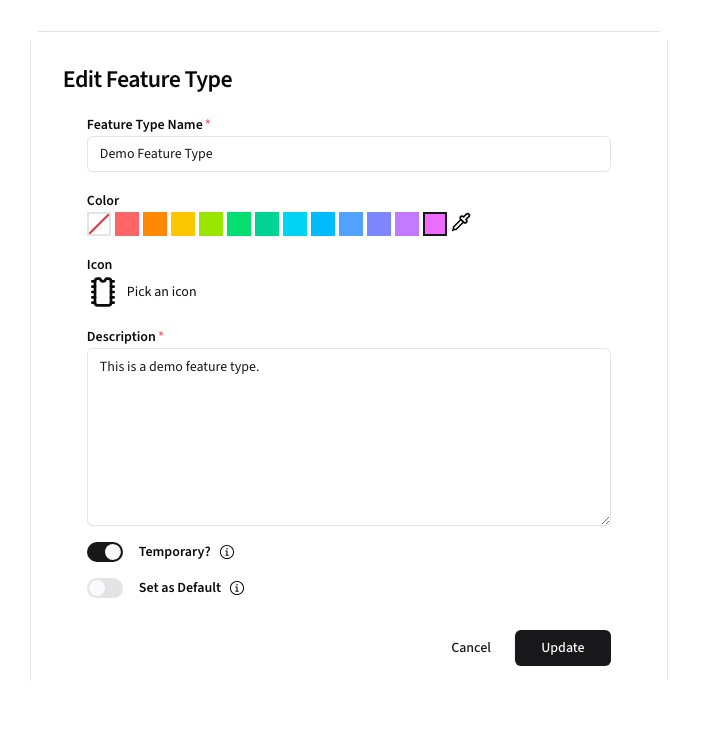Click the Feature Type Name field

(349, 154)
